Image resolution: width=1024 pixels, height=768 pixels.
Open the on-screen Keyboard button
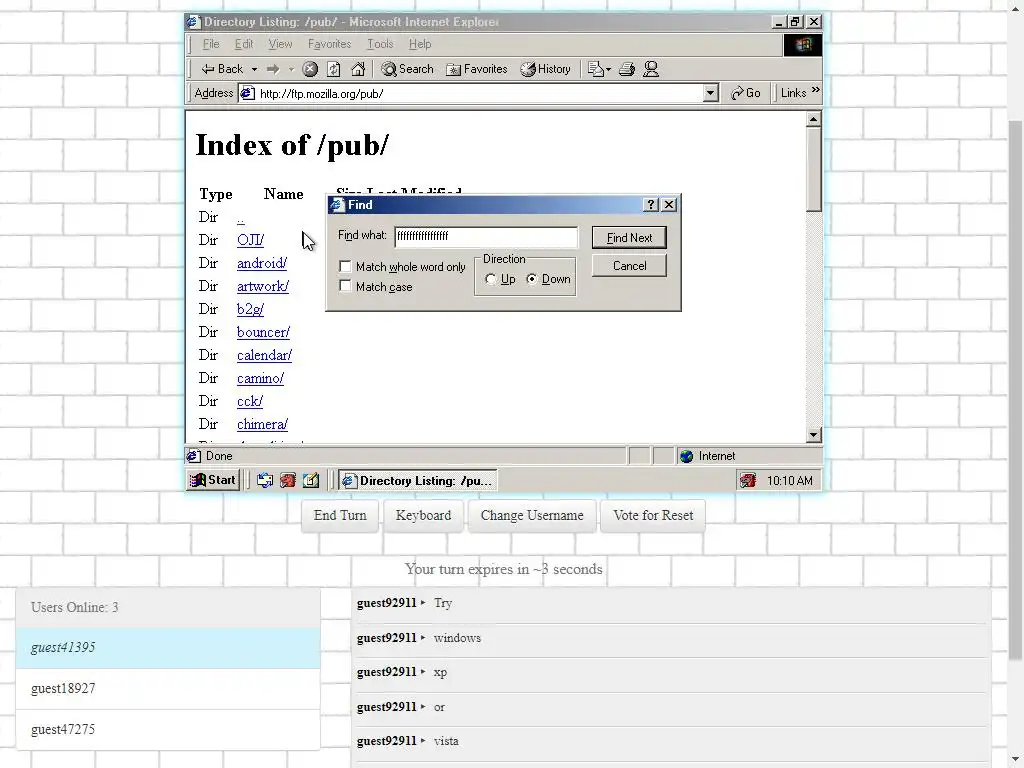pos(424,515)
